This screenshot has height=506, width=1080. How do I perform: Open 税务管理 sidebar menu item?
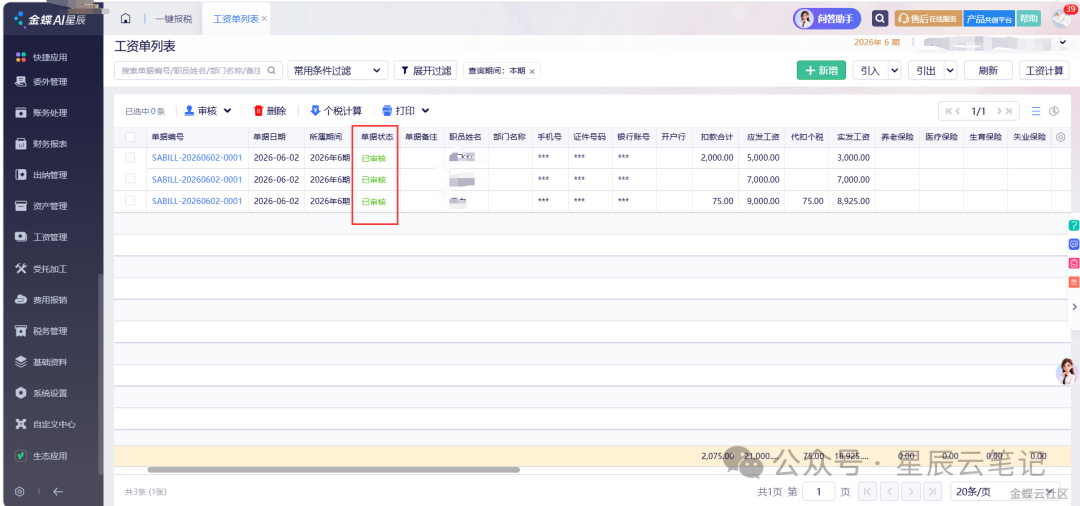[51, 330]
